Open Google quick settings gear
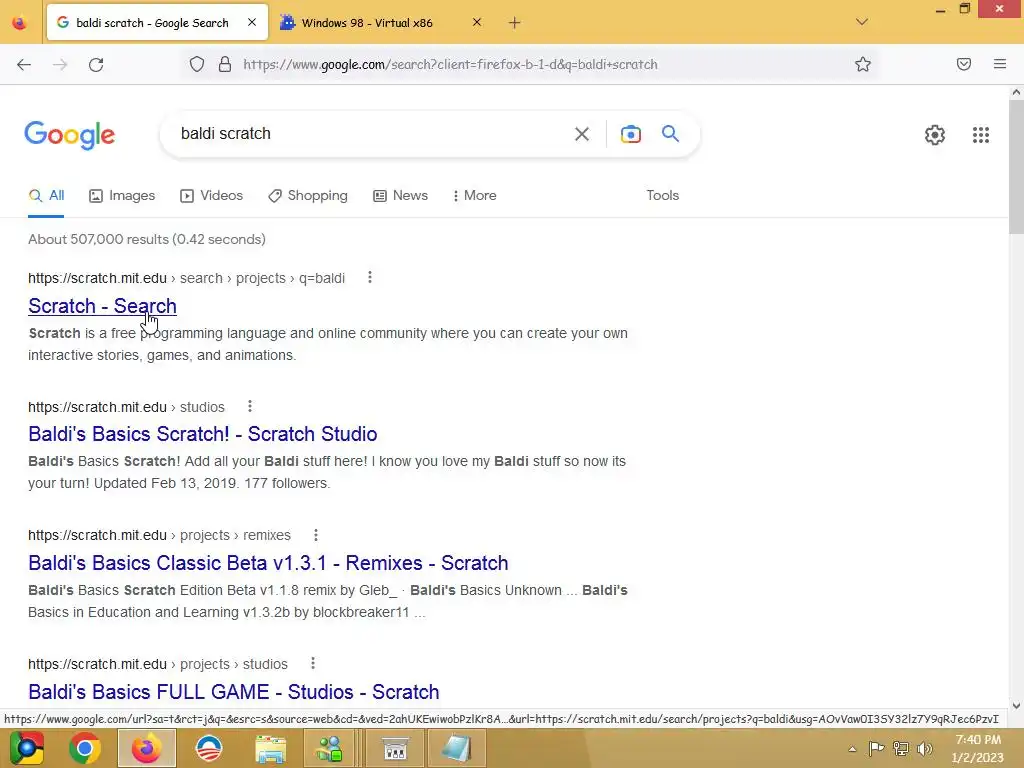Viewport: 1024px width, 768px height. [935, 135]
